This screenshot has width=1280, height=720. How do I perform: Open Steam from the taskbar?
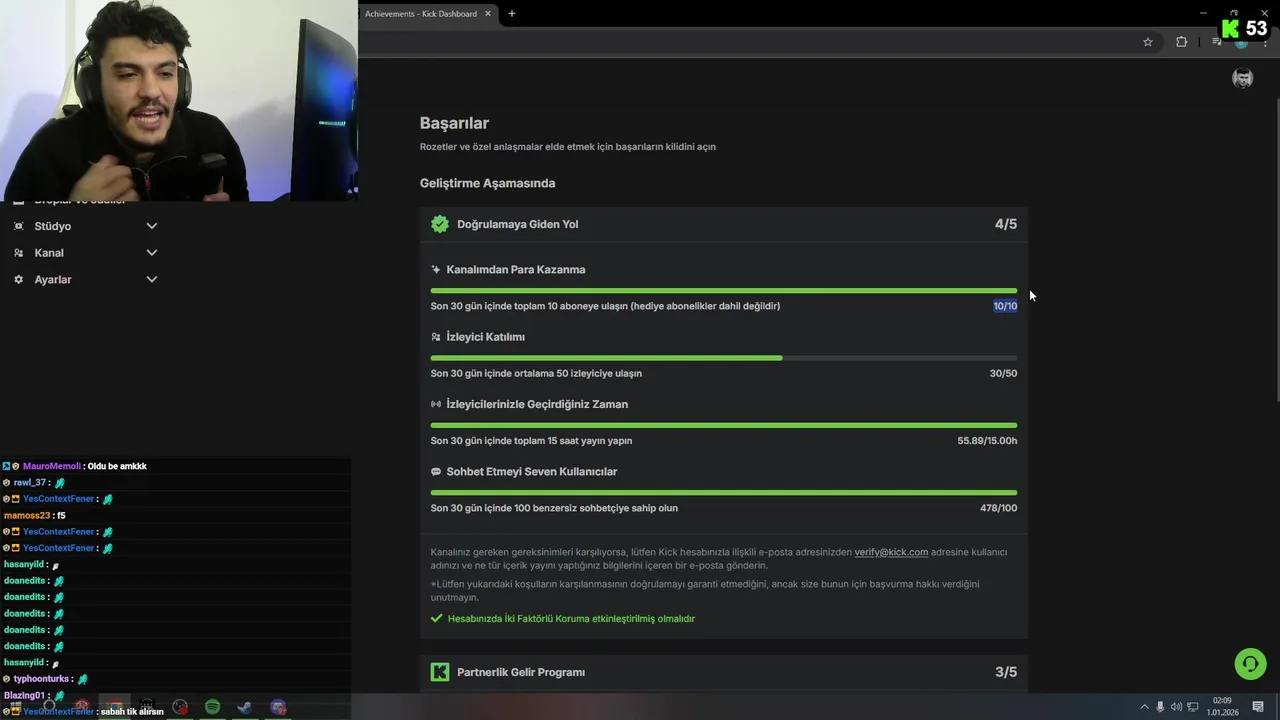(x=244, y=707)
